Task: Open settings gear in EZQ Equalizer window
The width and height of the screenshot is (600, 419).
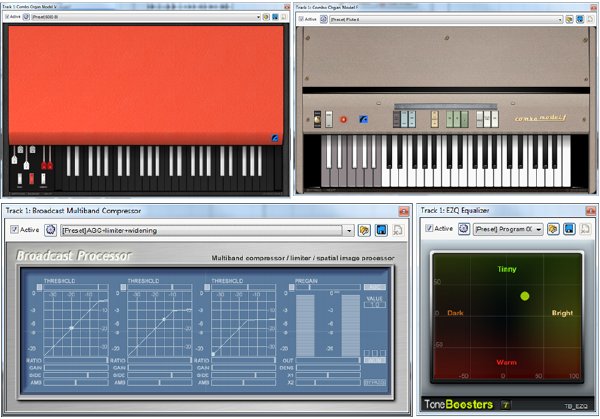Action: 464,229
